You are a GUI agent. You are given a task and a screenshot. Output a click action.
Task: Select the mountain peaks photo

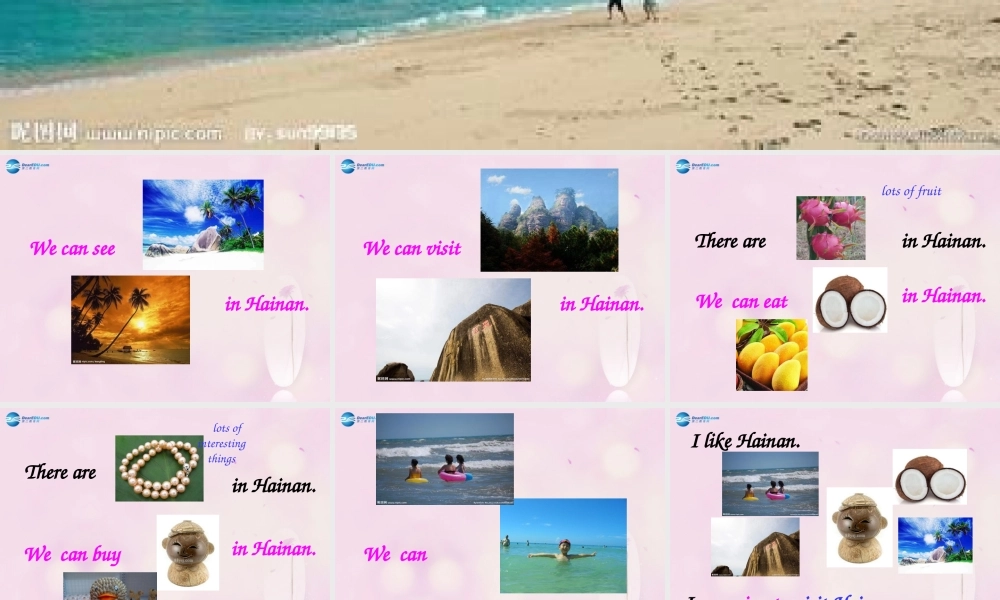(x=549, y=220)
